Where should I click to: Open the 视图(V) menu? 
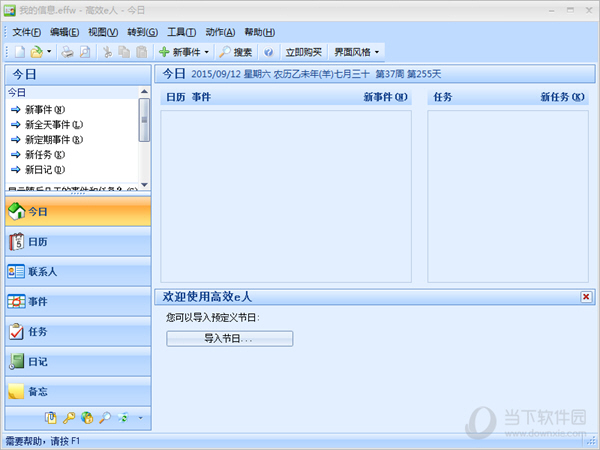[103, 32]
